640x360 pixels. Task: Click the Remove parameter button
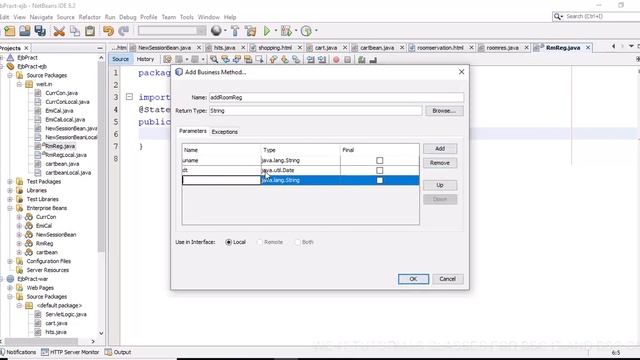tap(440, 163)
